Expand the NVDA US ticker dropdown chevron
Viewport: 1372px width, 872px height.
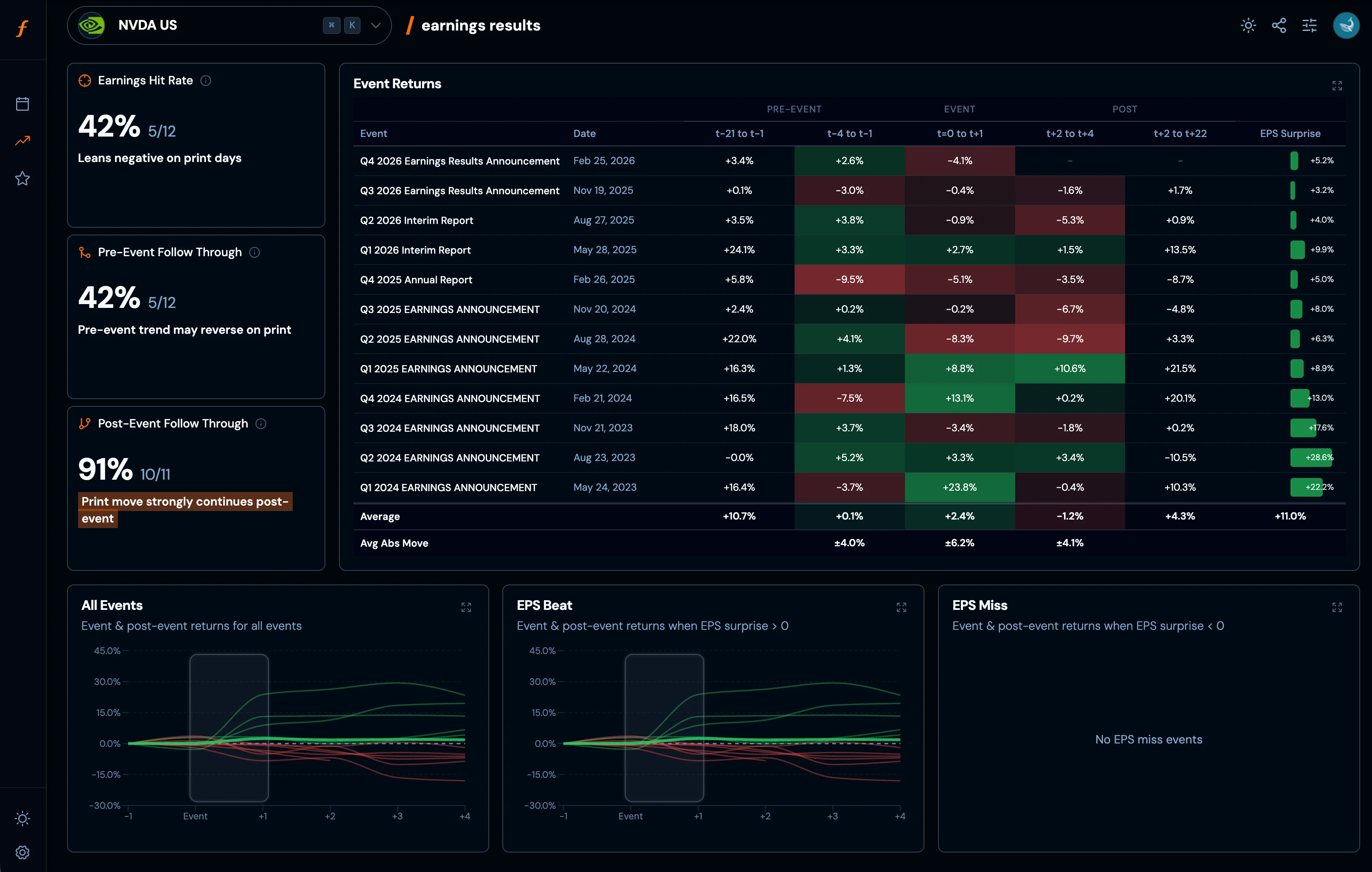tap(375, 25)
